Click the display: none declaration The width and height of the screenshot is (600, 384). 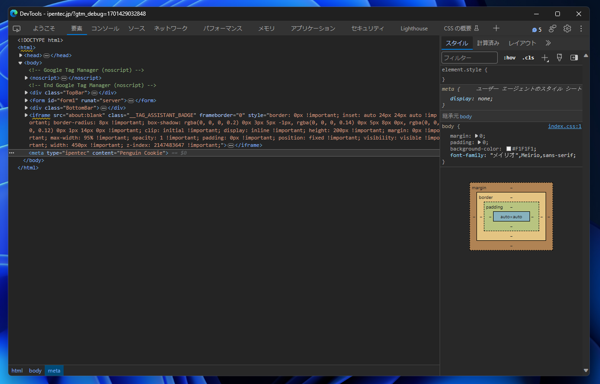[x=471, y=99]
